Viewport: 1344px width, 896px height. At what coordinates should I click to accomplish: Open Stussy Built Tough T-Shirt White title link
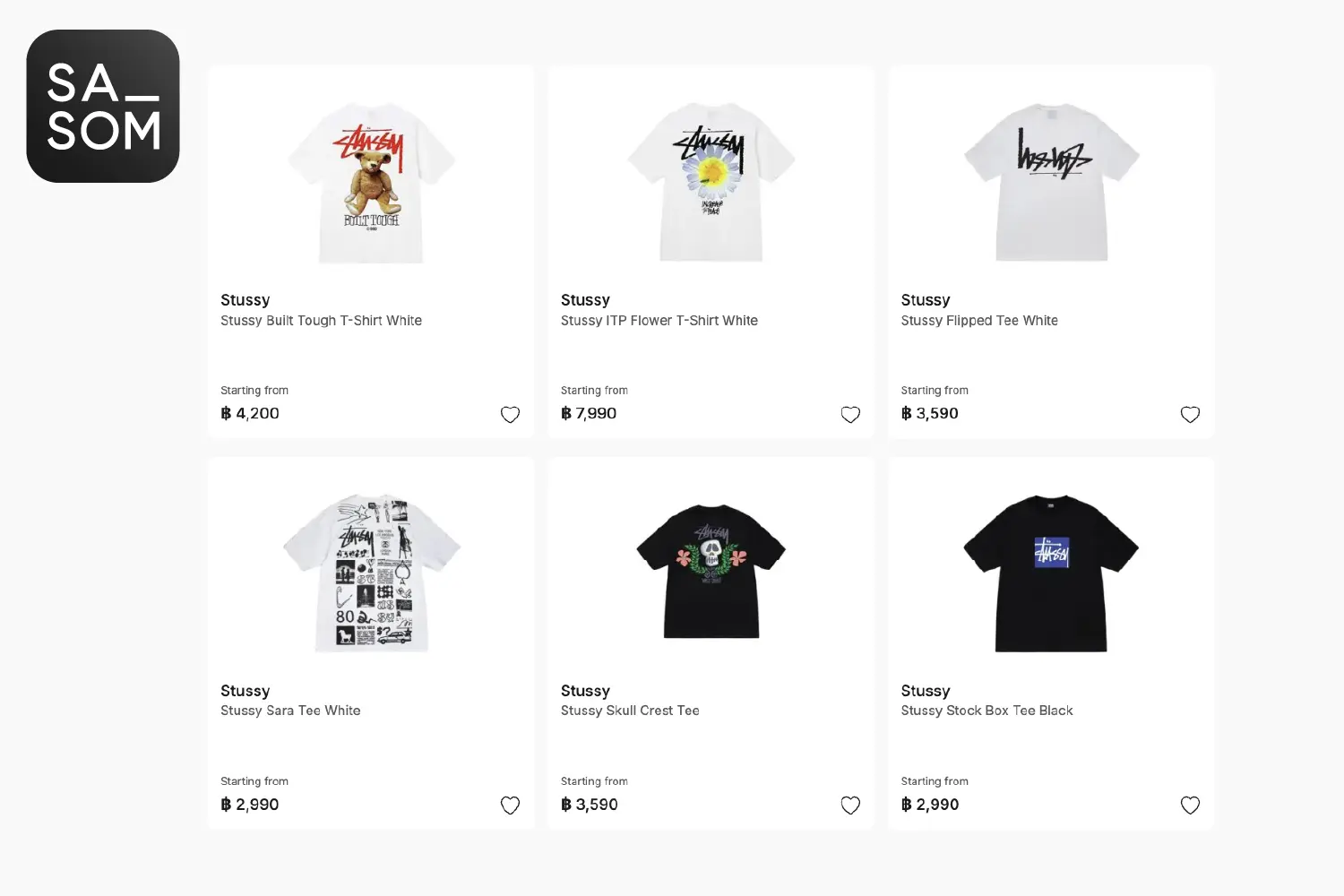pos(321,321)
